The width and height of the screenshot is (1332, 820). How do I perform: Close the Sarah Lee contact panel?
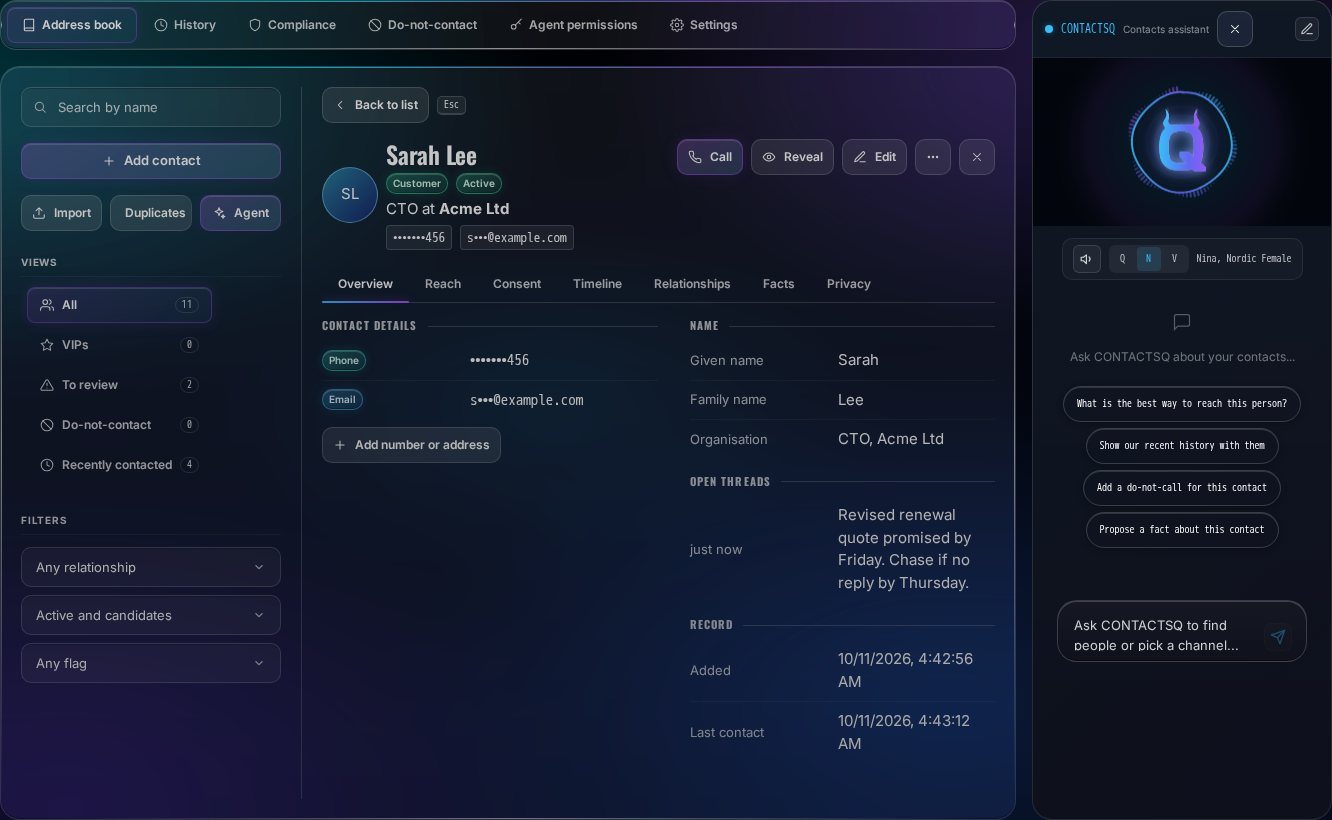coord(977,157)
